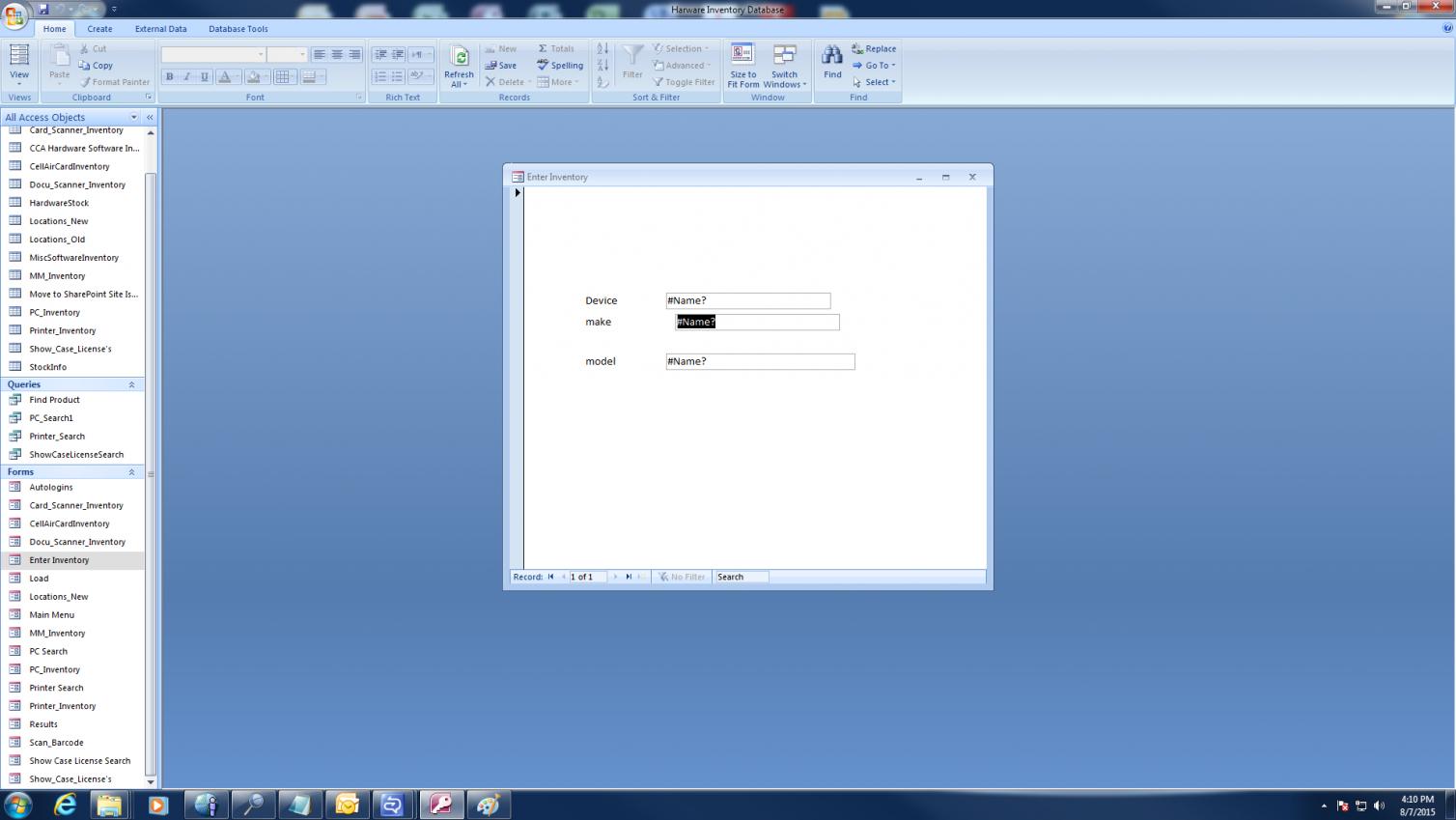Click the record Search box
Screen dimensions: 1456x820
742,578
